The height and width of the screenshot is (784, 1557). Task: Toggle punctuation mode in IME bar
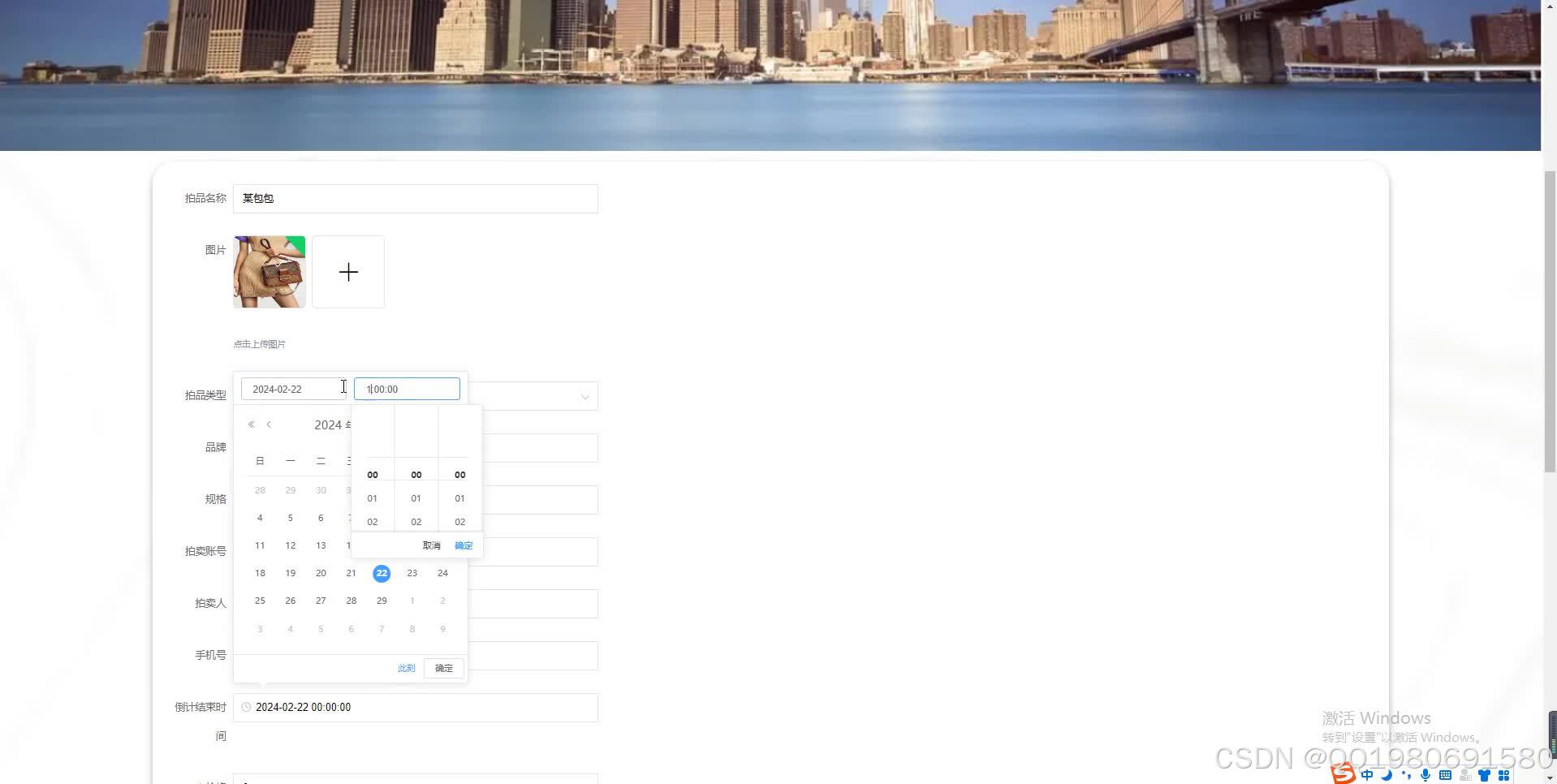1406,775
